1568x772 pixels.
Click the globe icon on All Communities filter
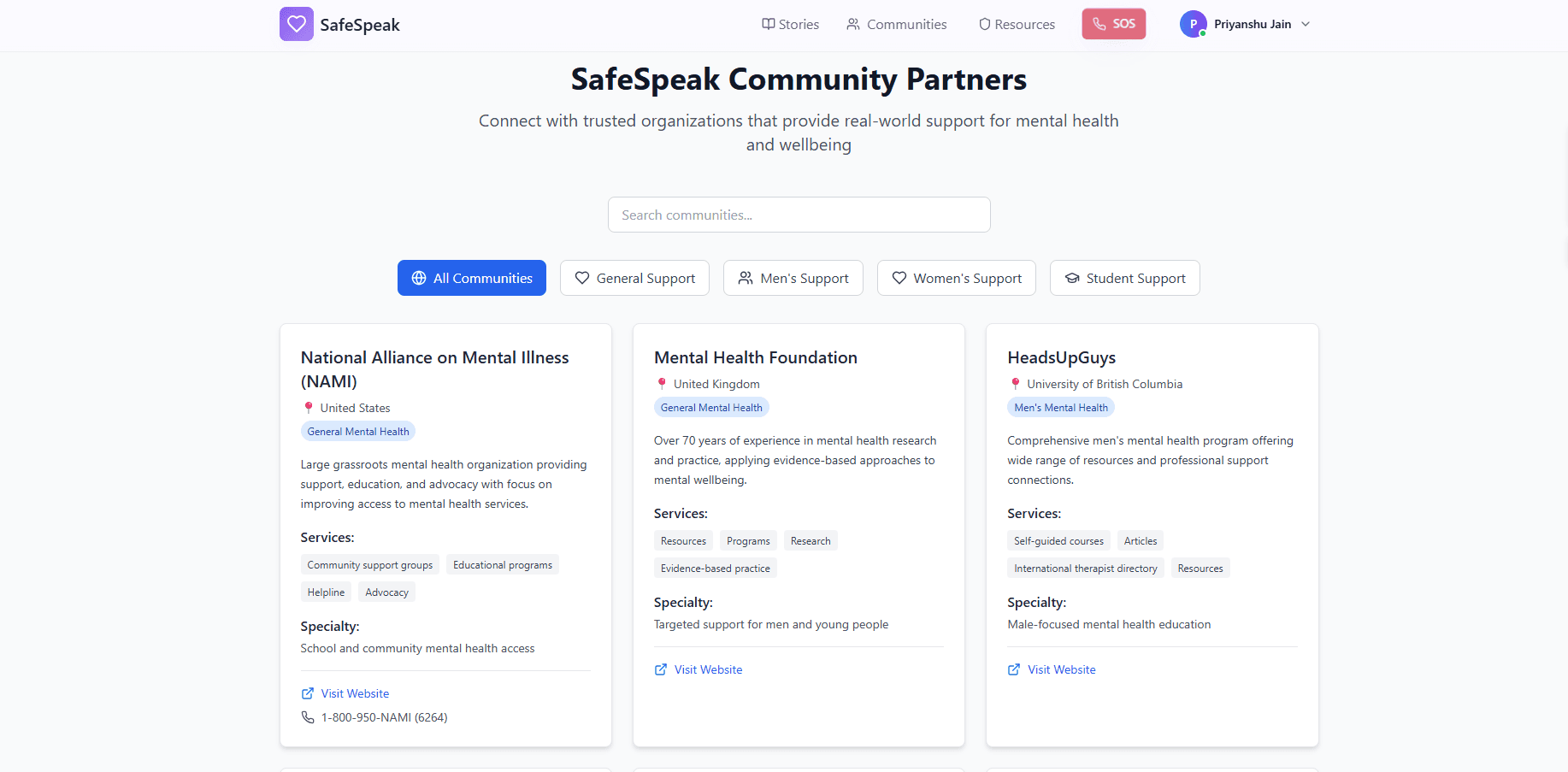point(419,278)
